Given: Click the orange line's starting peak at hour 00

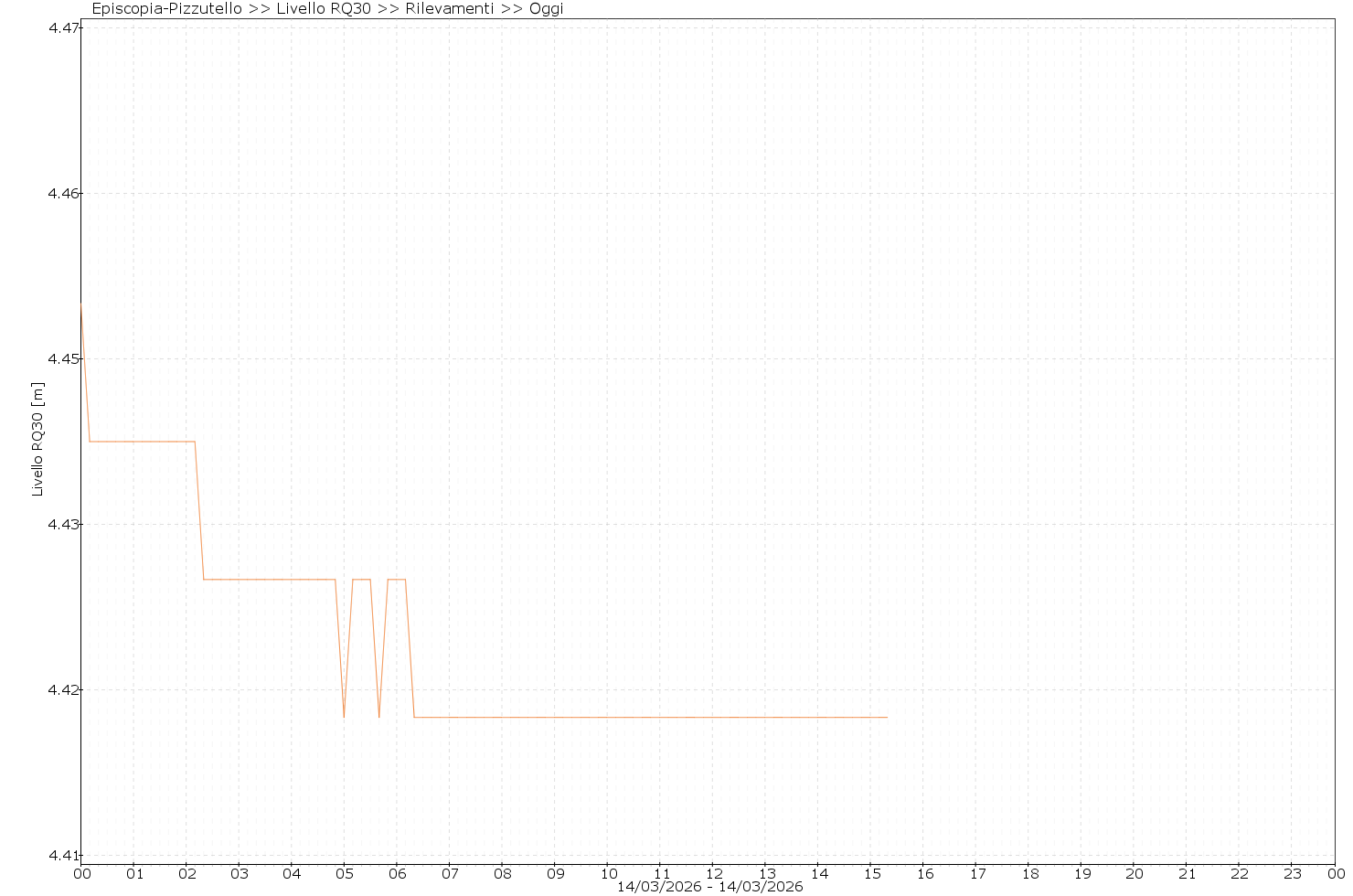Looking at the screenshot, I should (x=81, y=304).
